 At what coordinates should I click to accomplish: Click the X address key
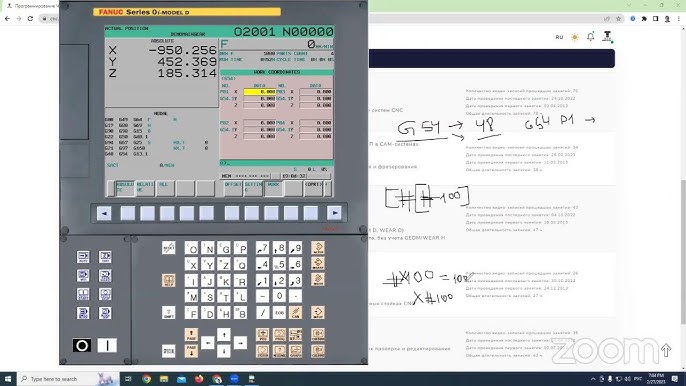tap(191, 264)
